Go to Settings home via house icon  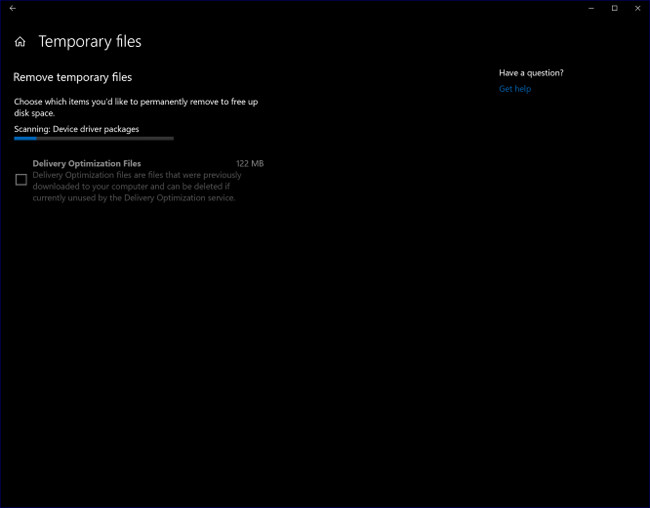coord(20,42)
